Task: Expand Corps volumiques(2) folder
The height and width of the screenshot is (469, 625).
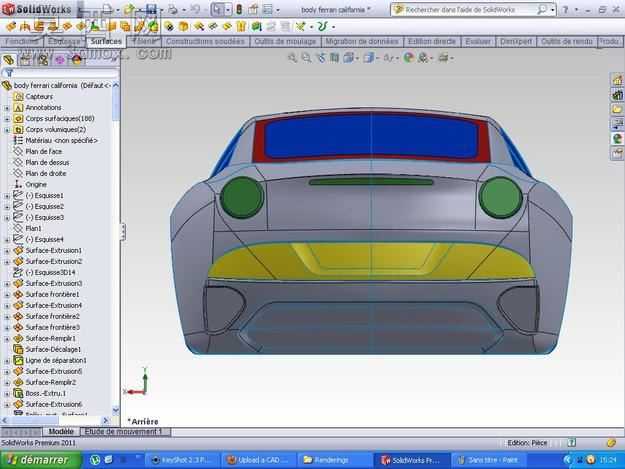Action: 7,130
